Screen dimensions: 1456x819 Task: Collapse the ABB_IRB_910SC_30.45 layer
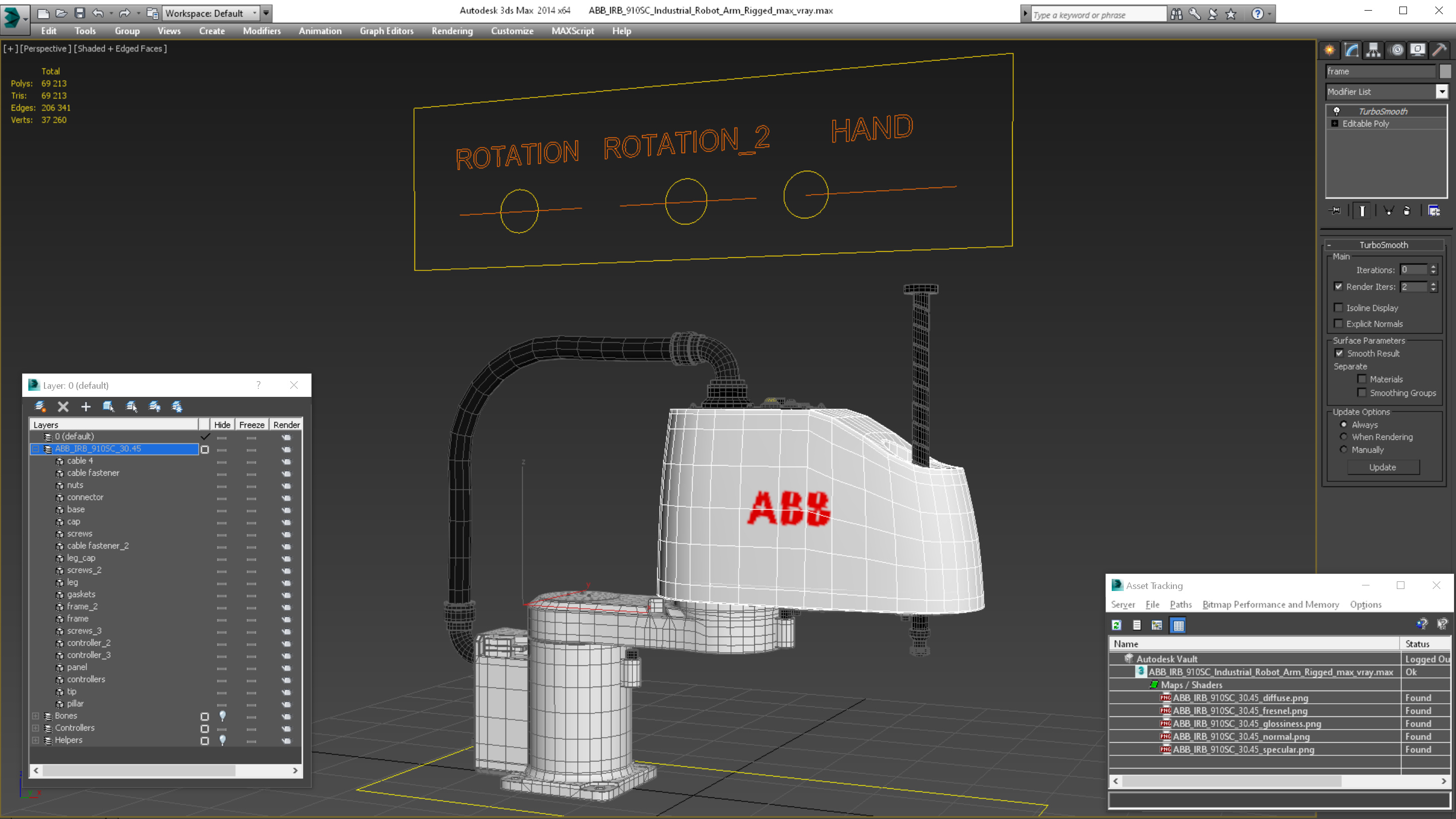35,449
